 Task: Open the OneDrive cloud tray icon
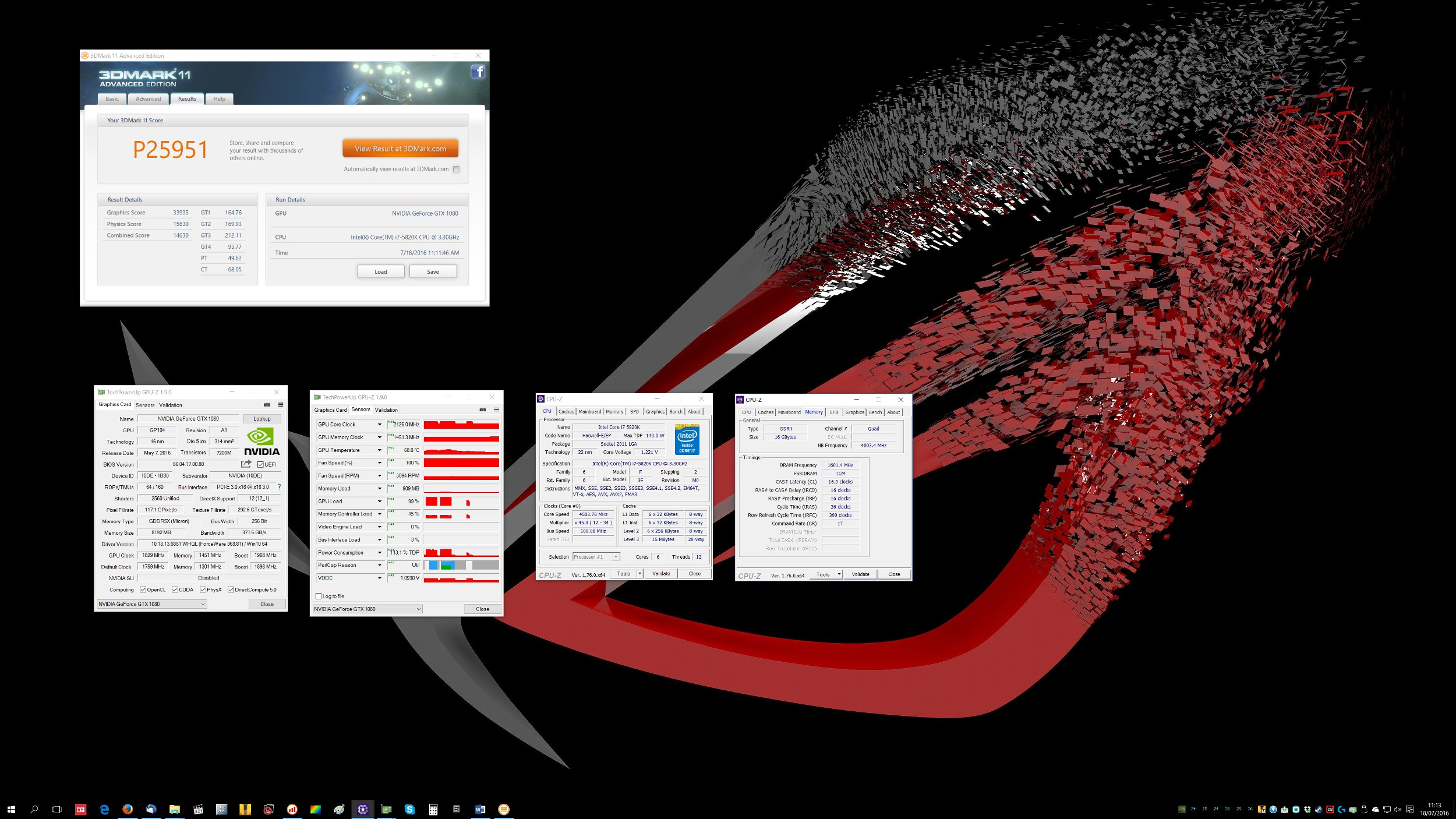(x=1376, y=809)
